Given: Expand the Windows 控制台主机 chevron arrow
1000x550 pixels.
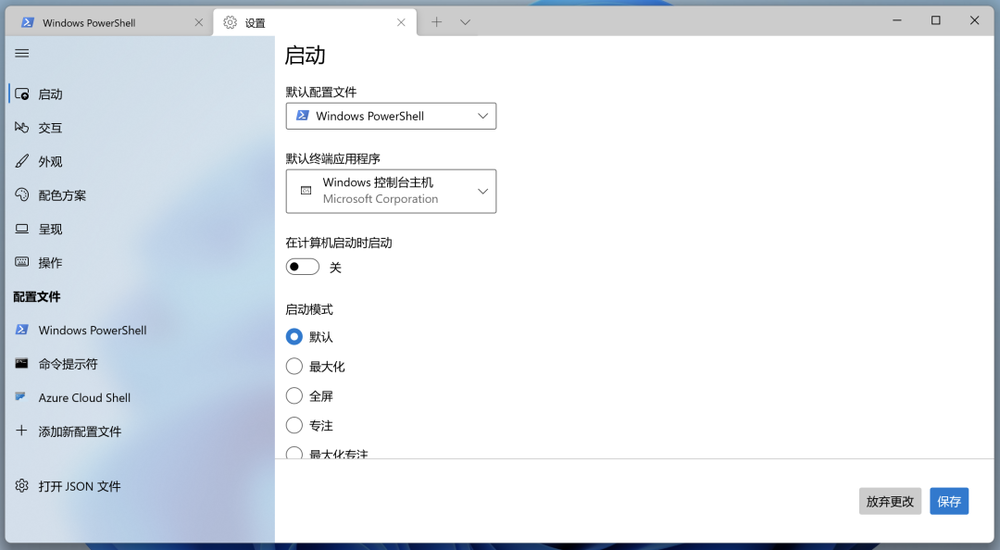Looking at the screenshot, I should [483, 191].
